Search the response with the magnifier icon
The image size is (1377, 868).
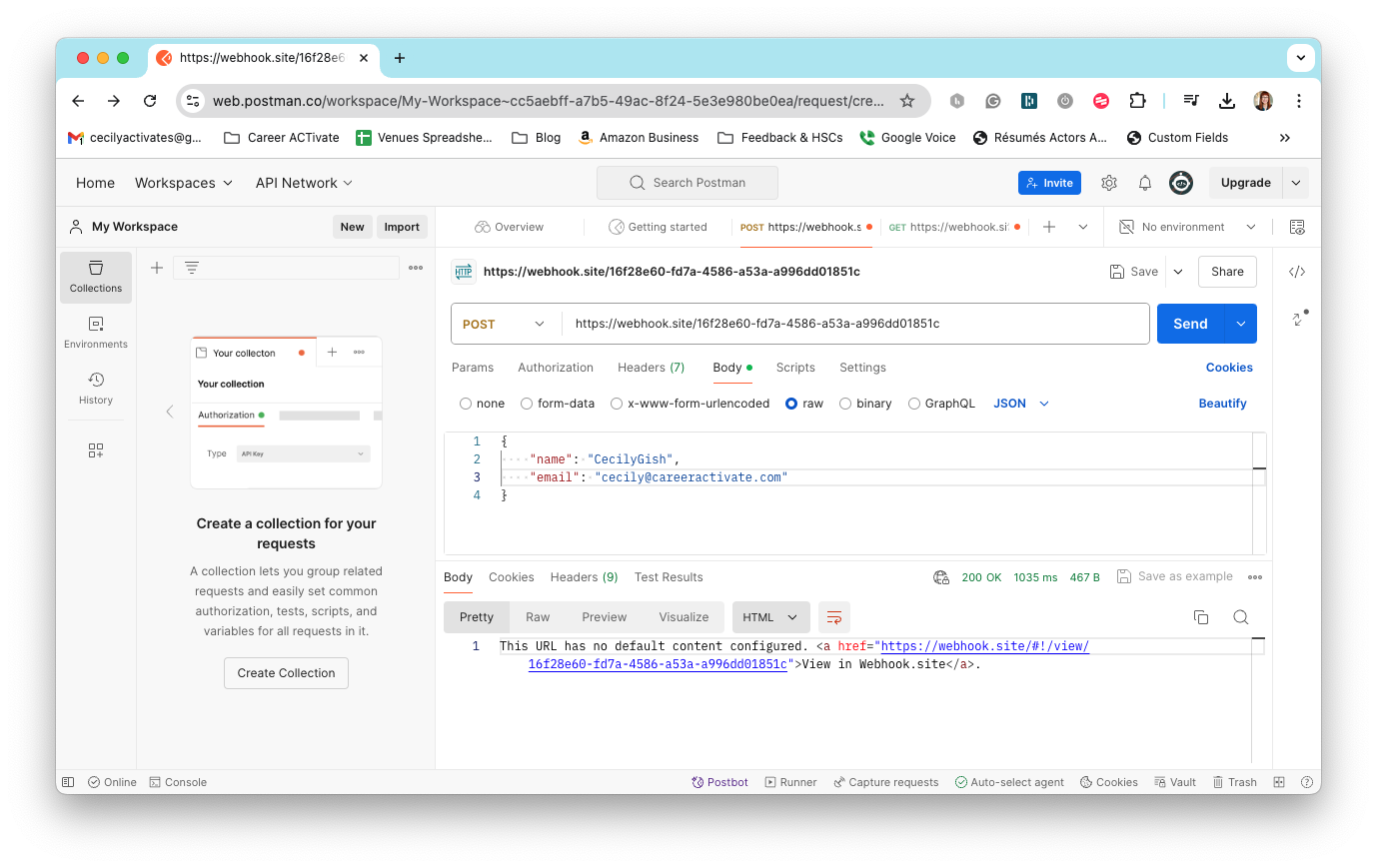click(x=1241, y=617)
